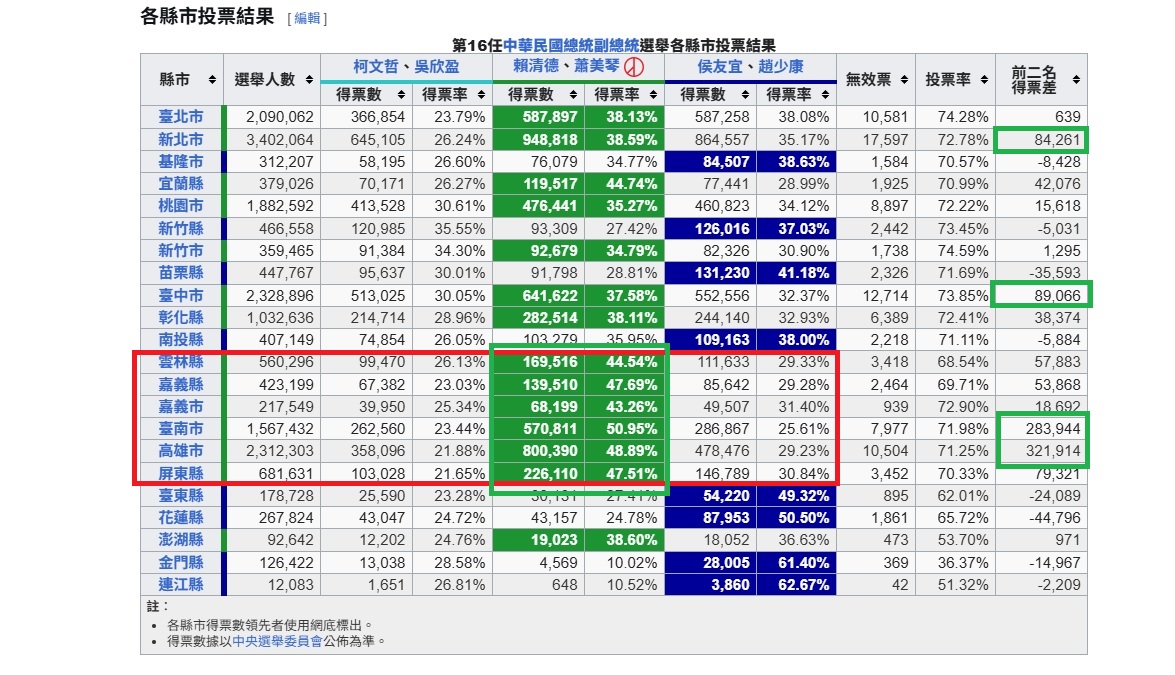
Task: Click the 高雄市 county link
Action: click(x=181, y=451)
